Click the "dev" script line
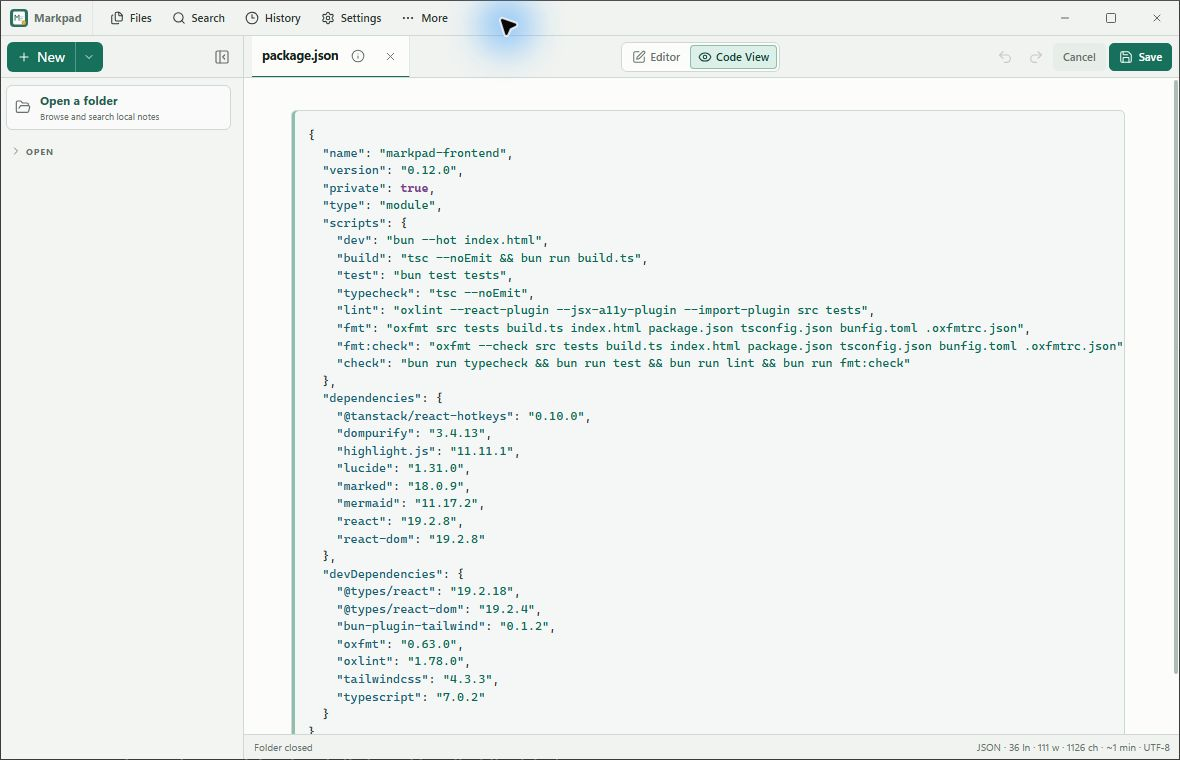Image resolution: width=1180 pixels, height=760 pixels. pos(442,240)
